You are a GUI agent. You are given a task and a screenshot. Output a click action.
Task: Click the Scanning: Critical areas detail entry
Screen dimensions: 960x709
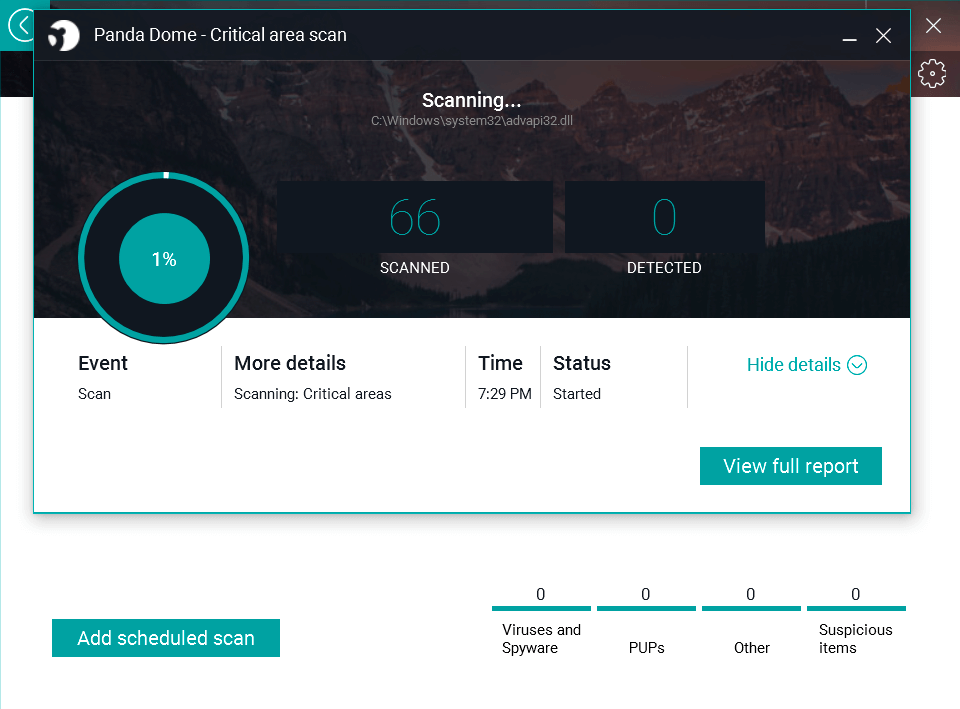(x=313, y=394)
